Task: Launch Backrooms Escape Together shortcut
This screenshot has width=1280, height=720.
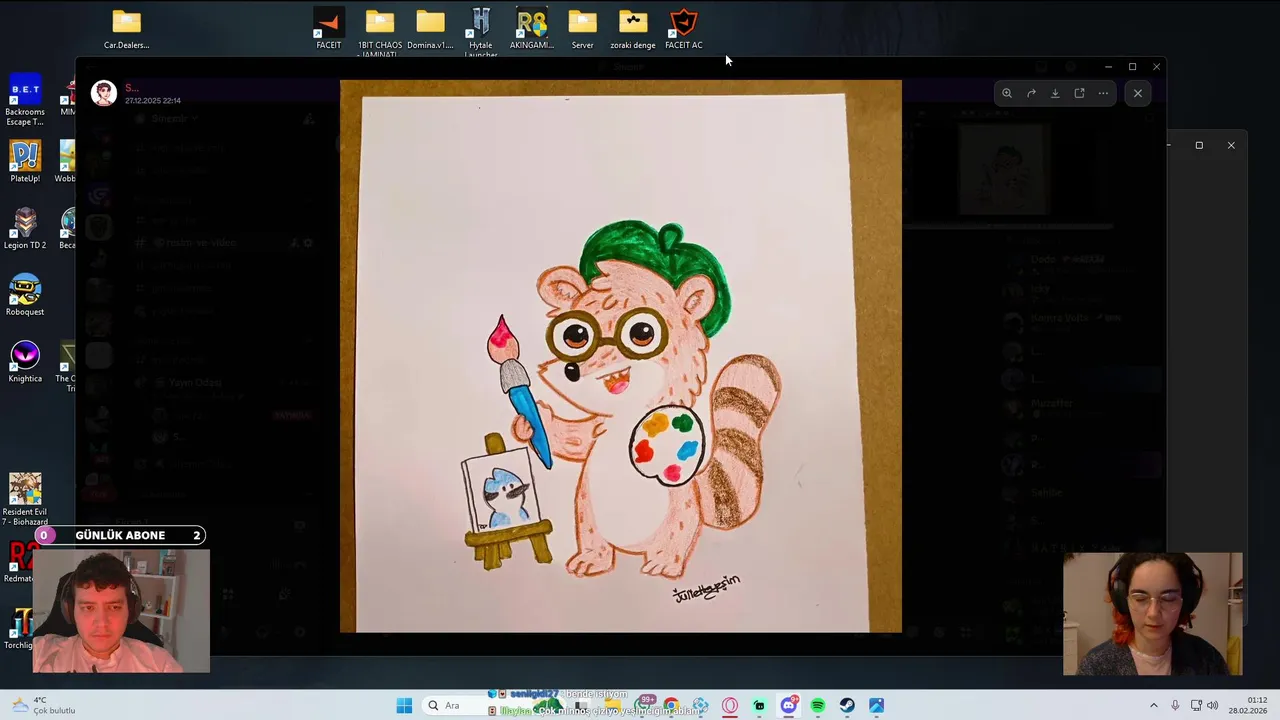Action: pos(25,100)
